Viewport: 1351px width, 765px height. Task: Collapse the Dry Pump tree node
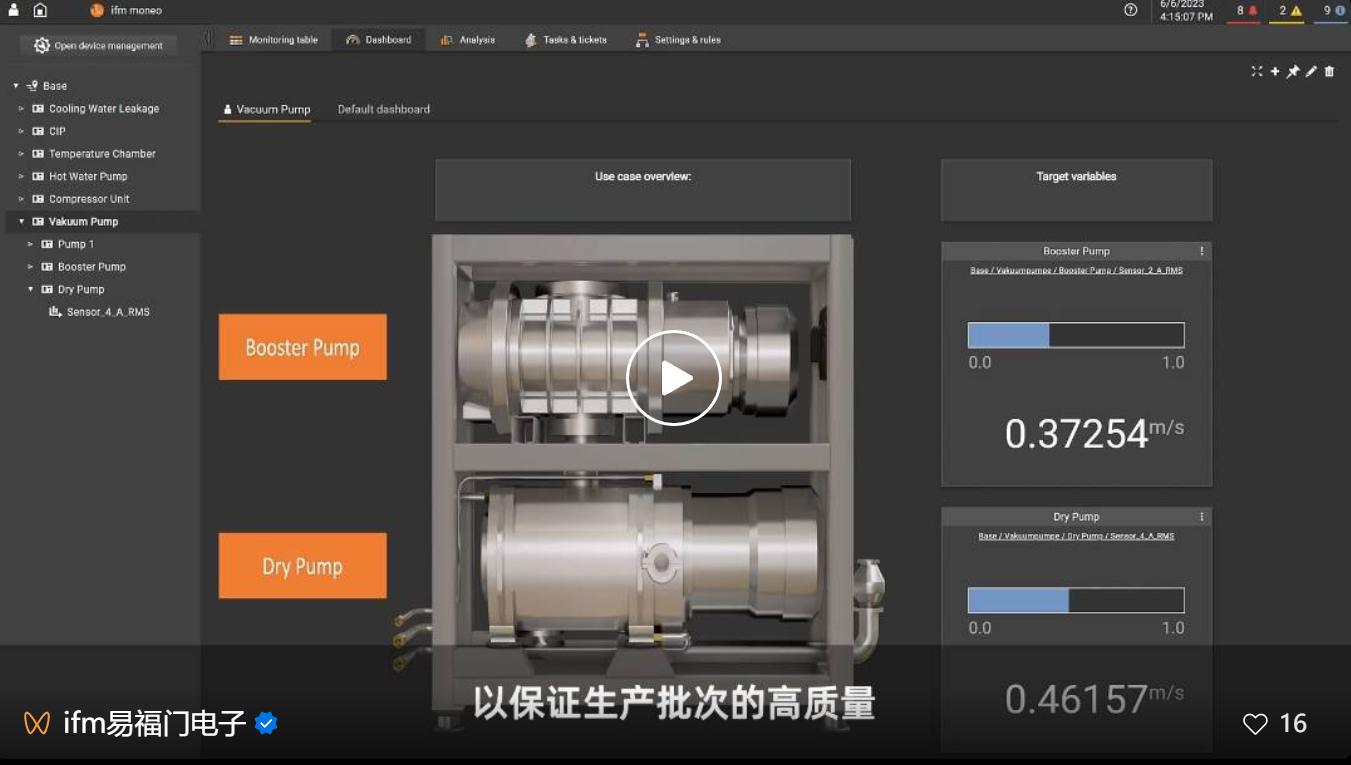30,289
